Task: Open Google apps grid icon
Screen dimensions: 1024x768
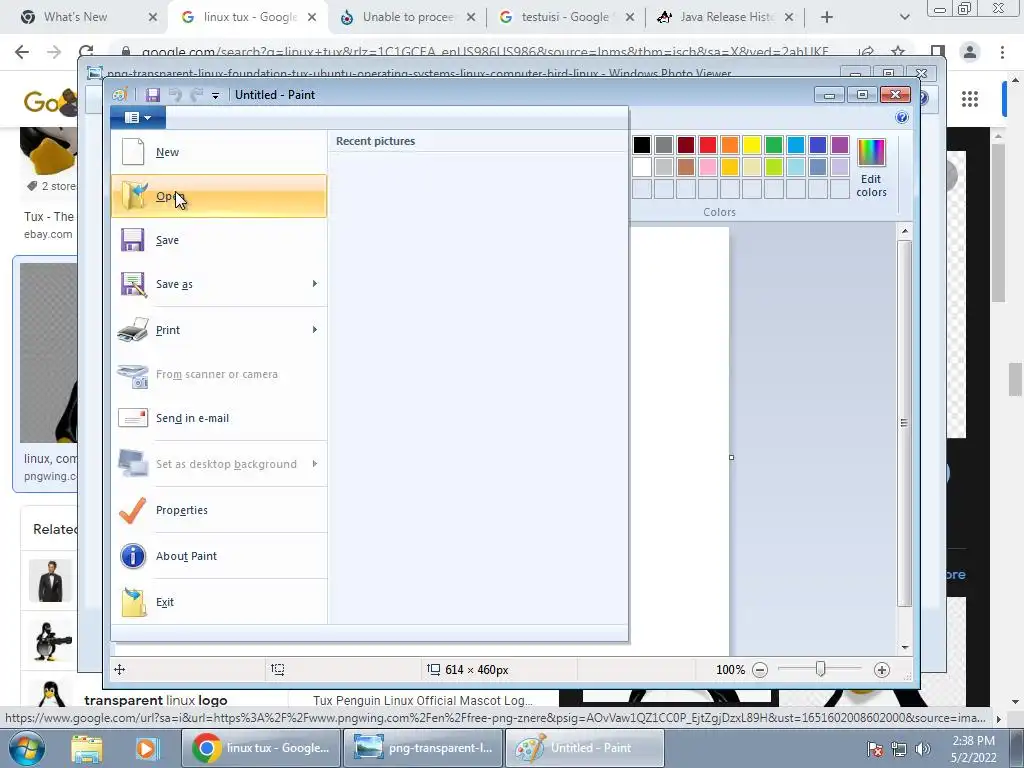Action: (970, 99)
